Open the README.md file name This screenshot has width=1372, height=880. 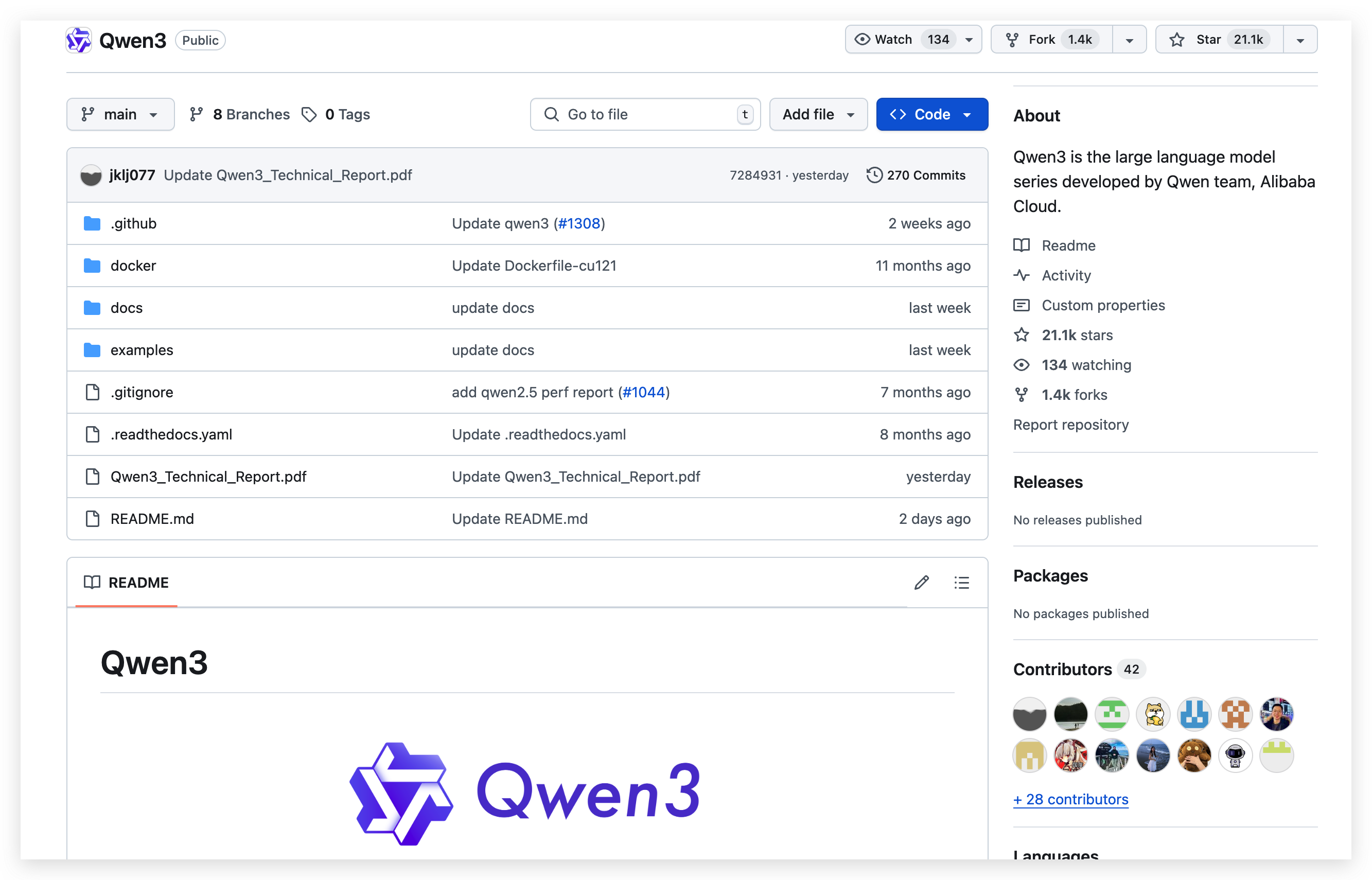152,519
